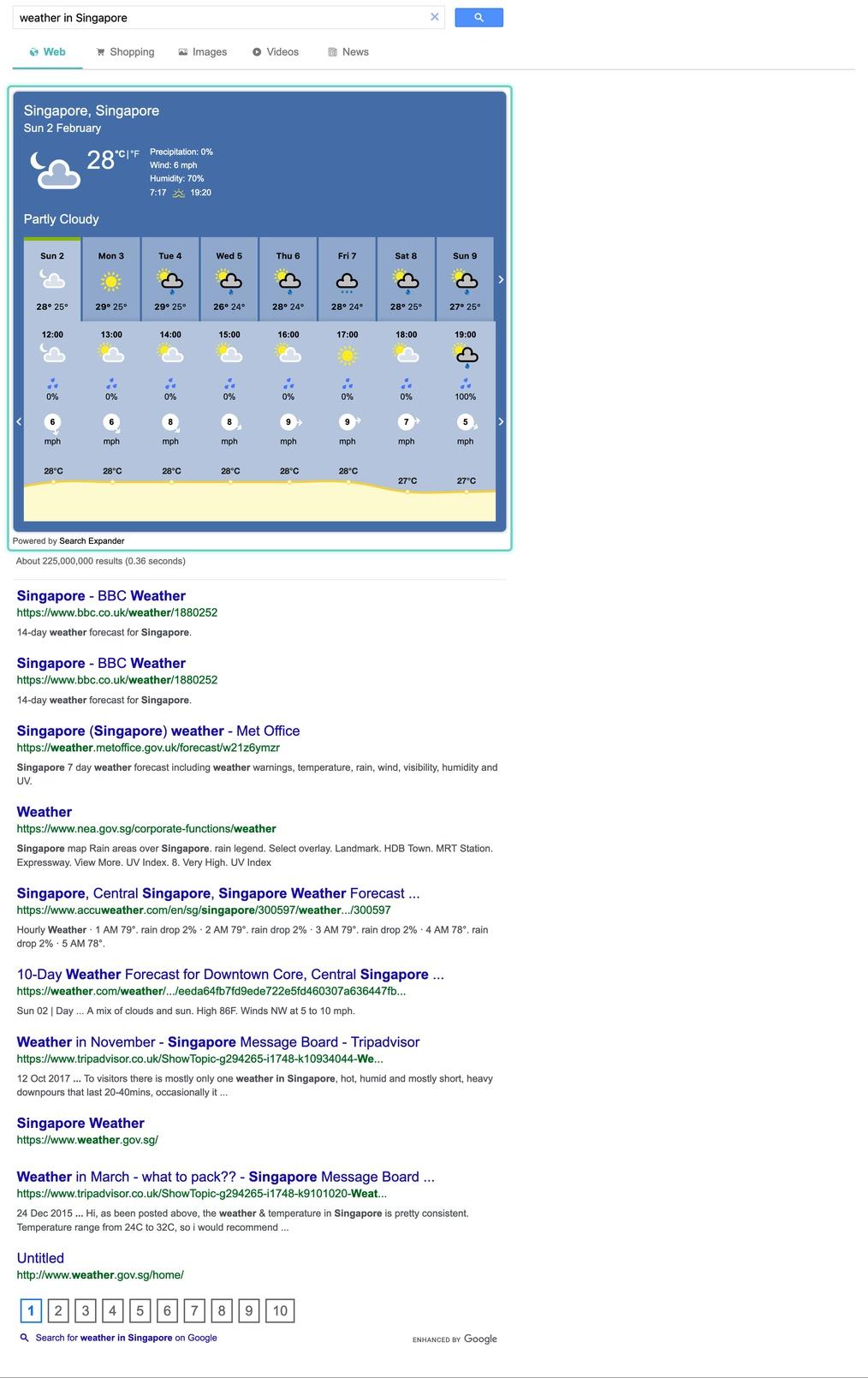868x1378 pixels.
Task: Click the 17:00 point on temperature graph
Action: 348,482
